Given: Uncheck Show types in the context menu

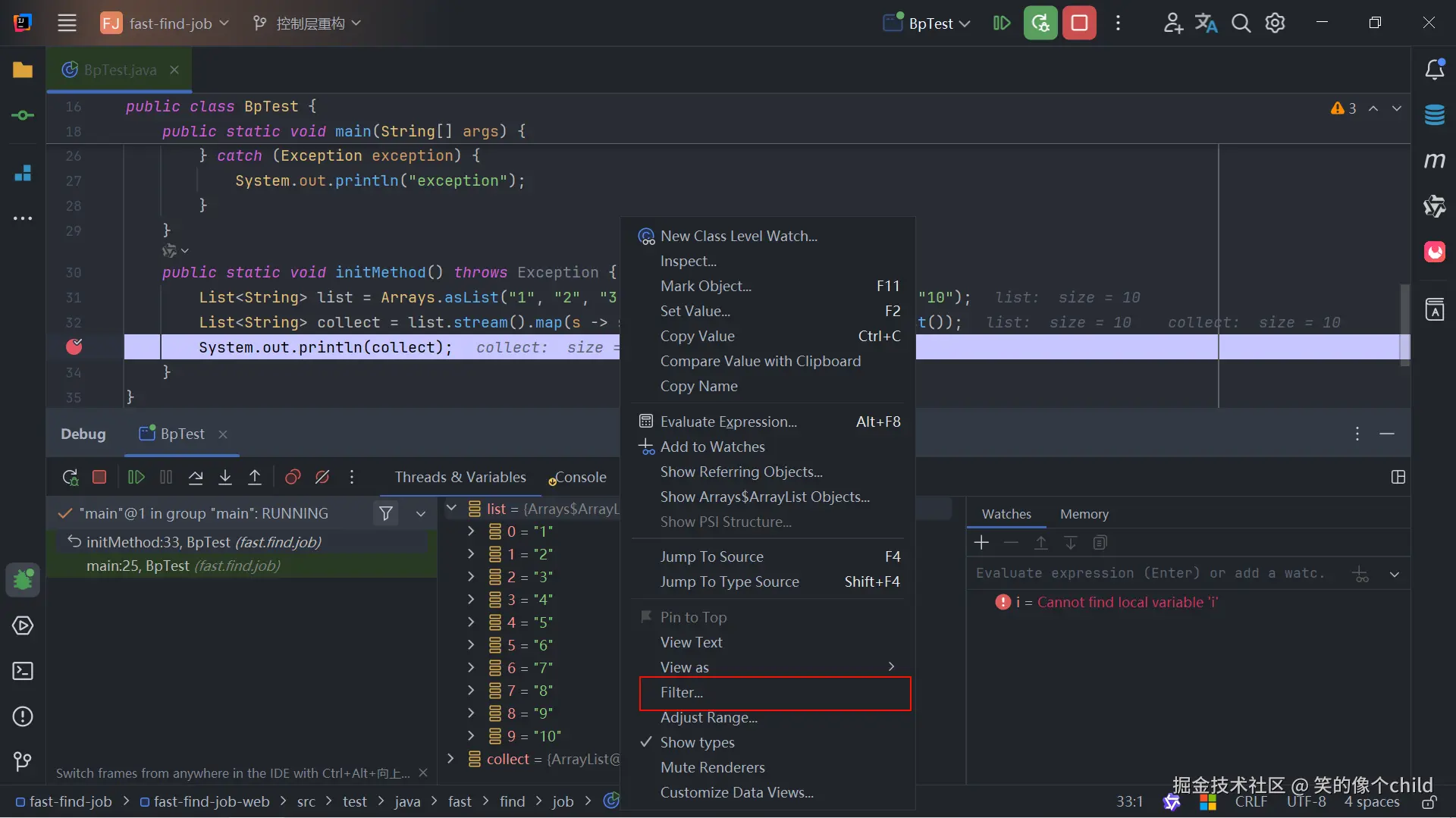Looking at the screenshot, I should click(x=697, y=742).
